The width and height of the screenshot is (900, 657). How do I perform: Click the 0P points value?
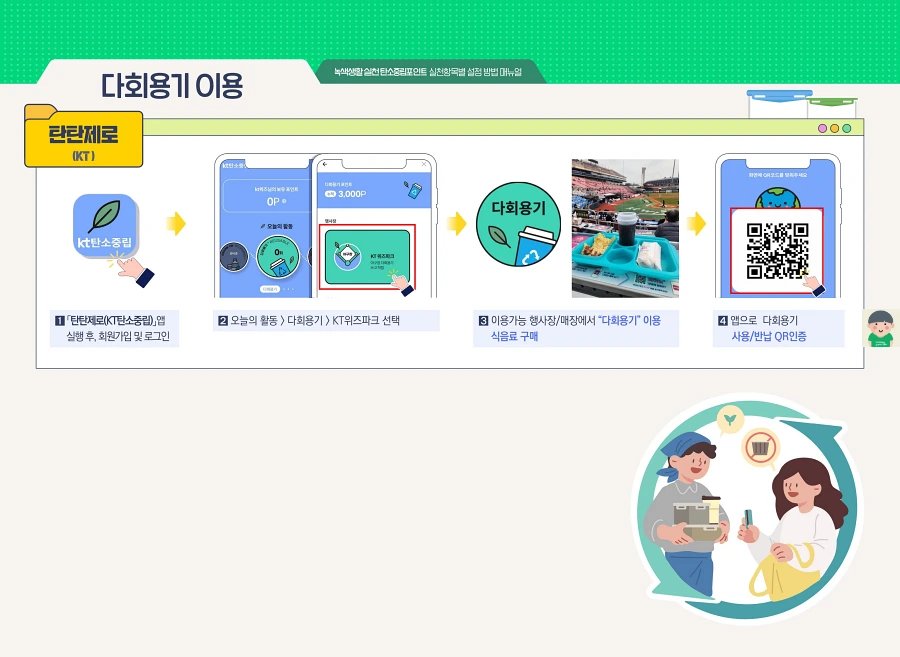[x=273, y=201]
